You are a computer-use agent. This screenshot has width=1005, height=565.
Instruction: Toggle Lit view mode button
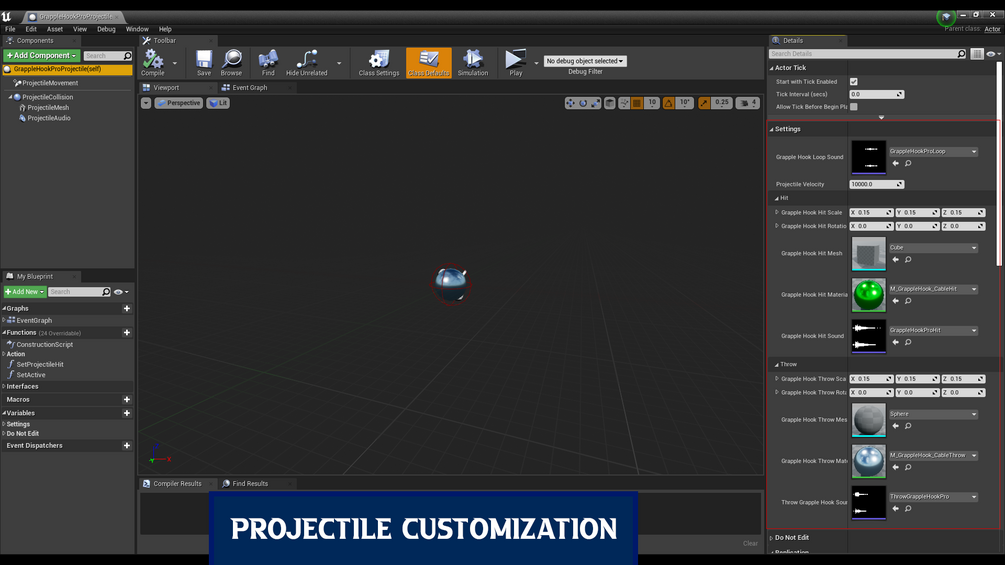coord(219,103)
